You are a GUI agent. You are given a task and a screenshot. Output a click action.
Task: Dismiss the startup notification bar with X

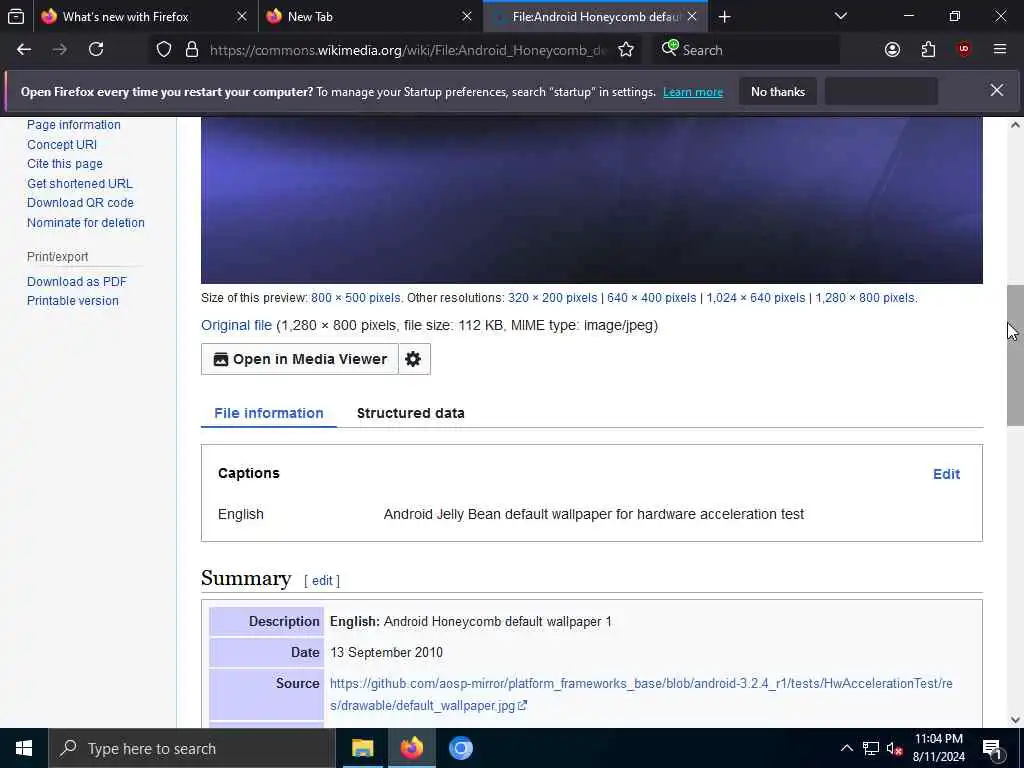[x=997, y=91]
